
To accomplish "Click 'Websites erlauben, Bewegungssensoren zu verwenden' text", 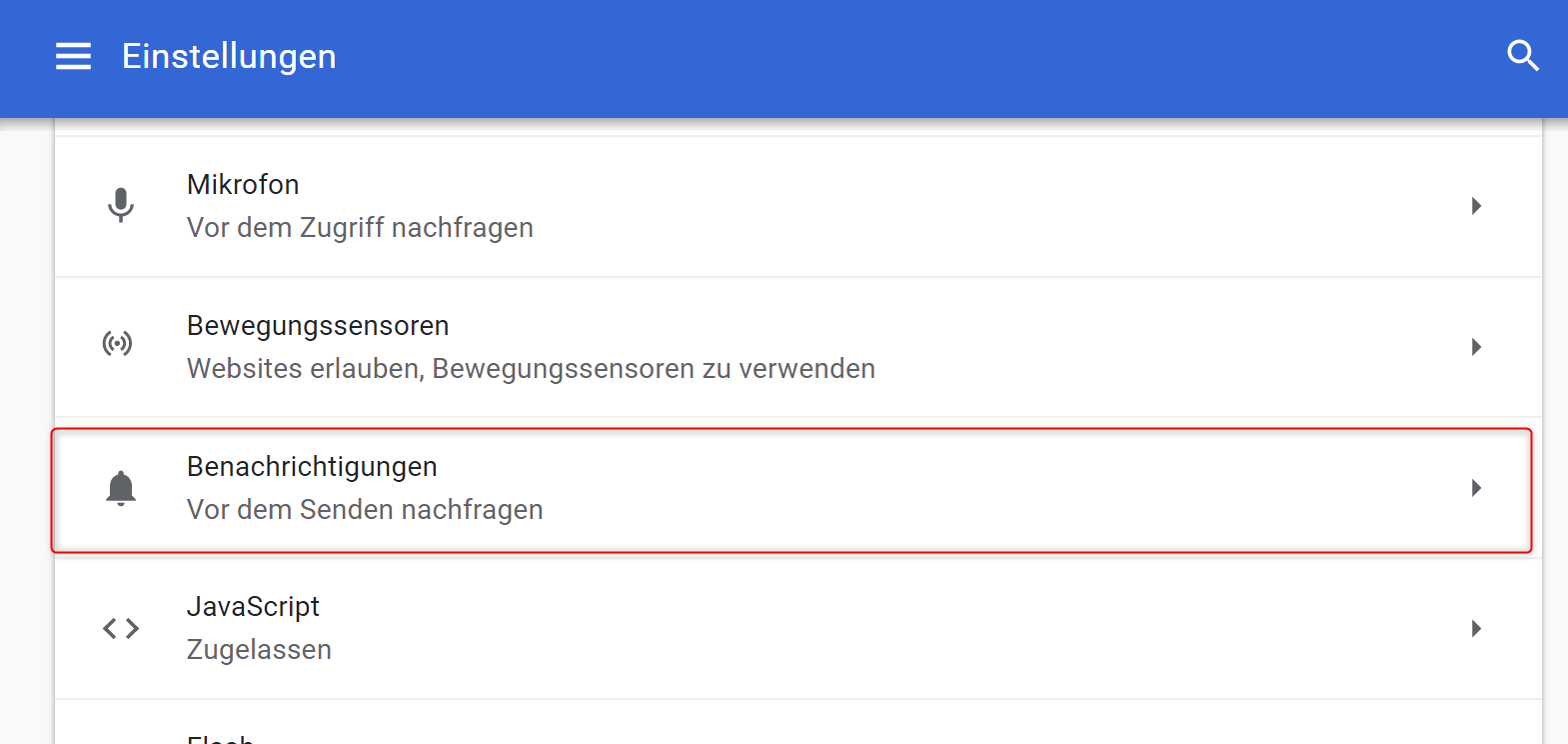I will pos(531,369).
